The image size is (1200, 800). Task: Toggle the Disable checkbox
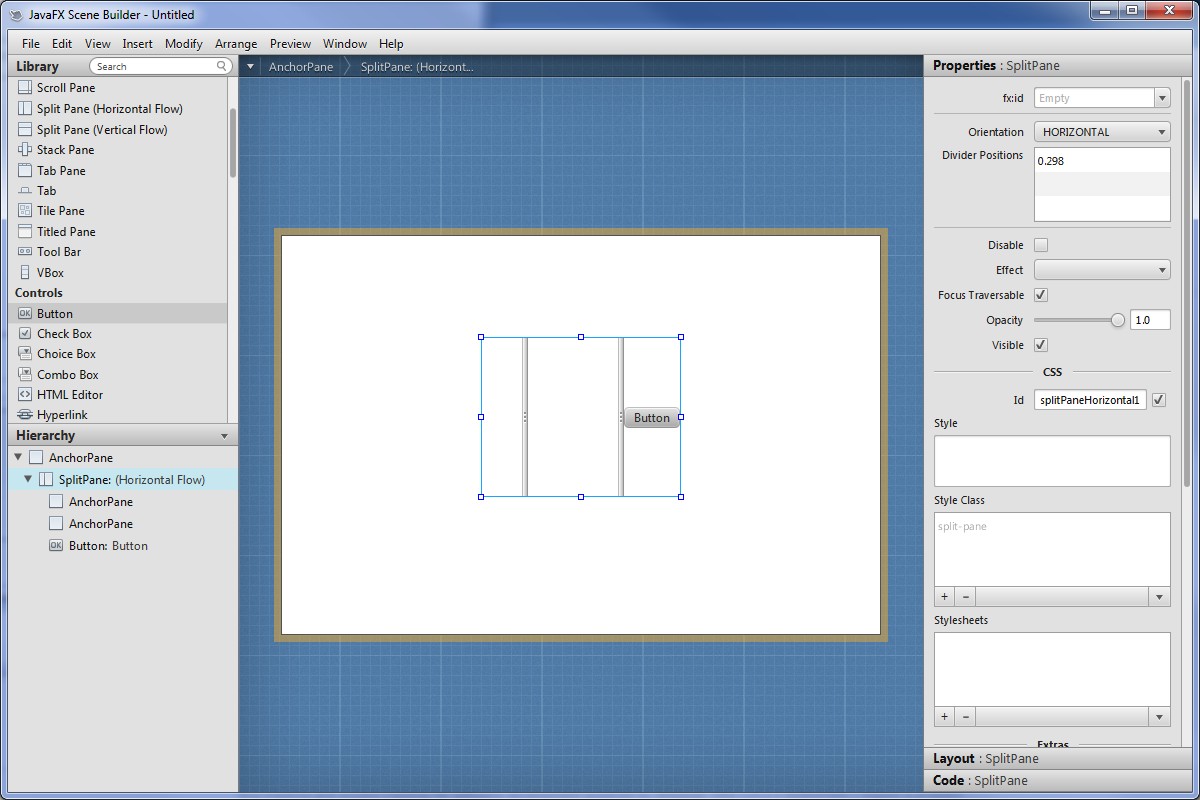(1041, 245)
